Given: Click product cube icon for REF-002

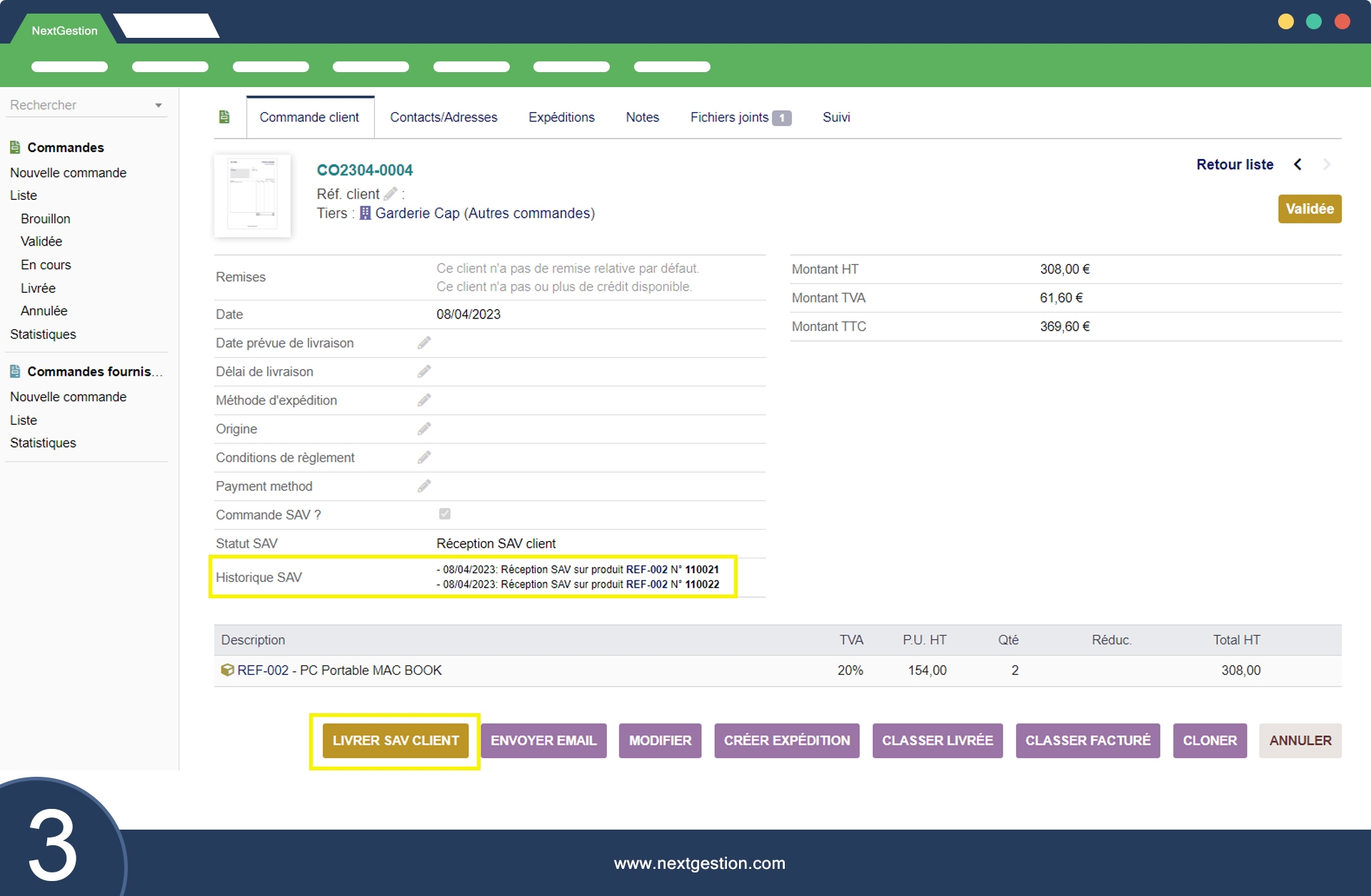Looking at the screenshot, I should pyautogui.click(x=227, y=670).
